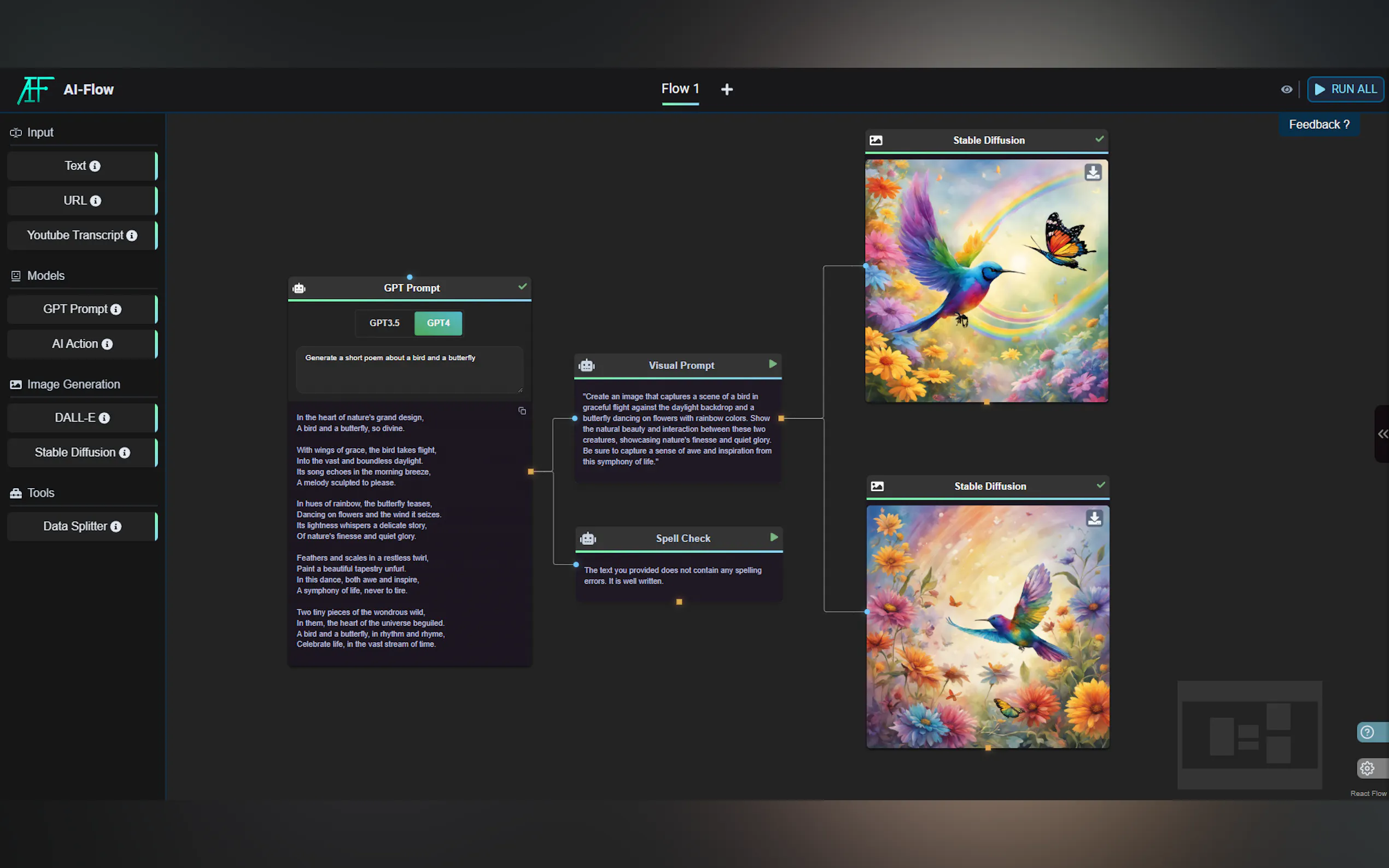This screenshot has width=1389, height=868.
Task: Add a new flow tab
Action: coord(726,90)
